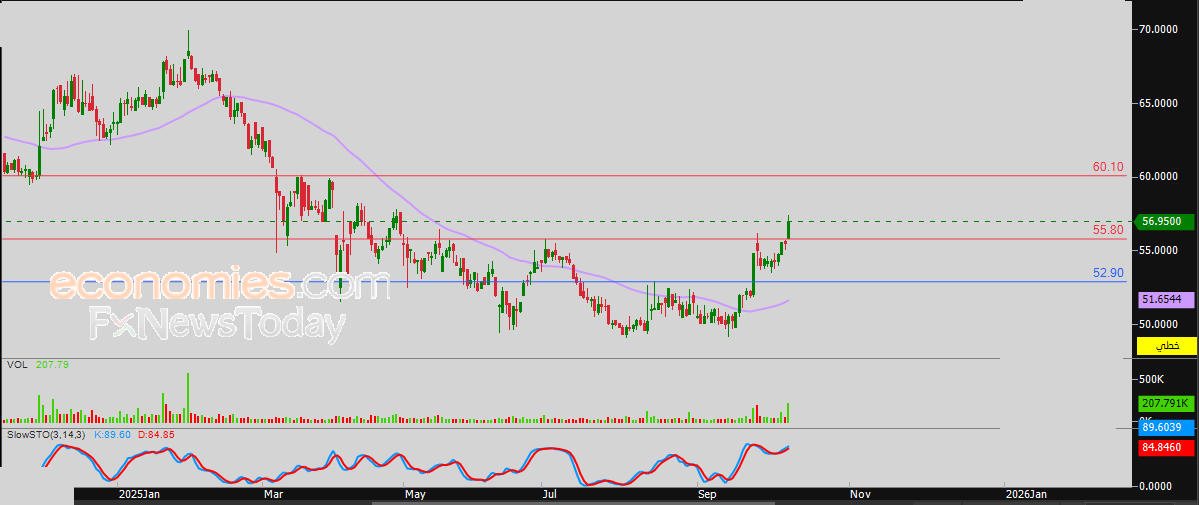Click the 2025Jan date axis label
The image size is (1199, 505).
[139, 494]
